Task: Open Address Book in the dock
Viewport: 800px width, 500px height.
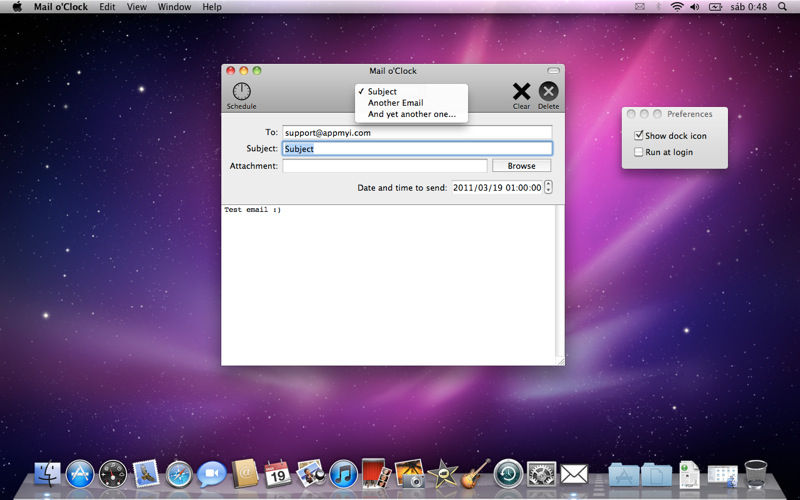Action: pos(245,474)
